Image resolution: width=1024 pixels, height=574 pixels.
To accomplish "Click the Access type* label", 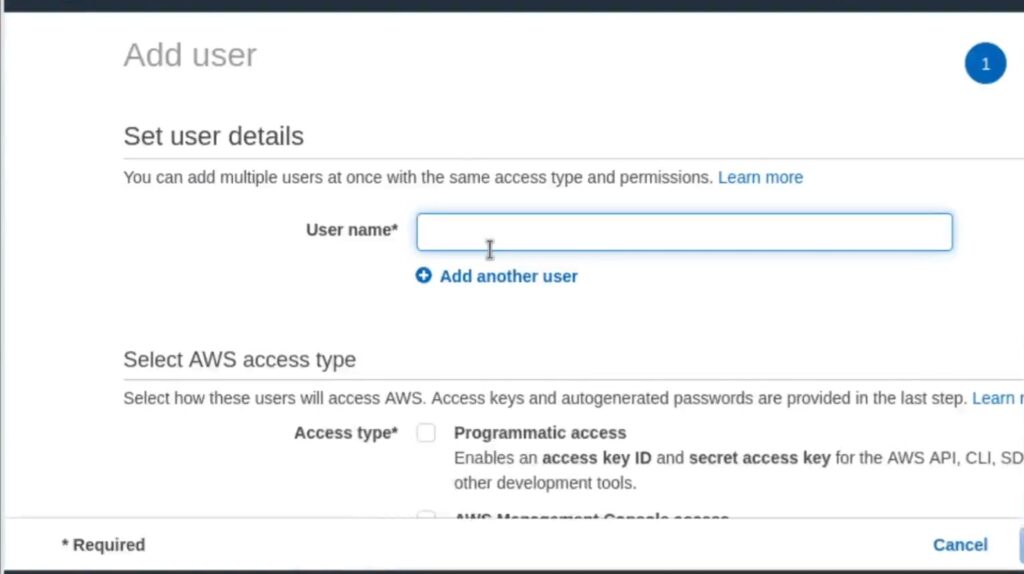I will pos(345,433).
